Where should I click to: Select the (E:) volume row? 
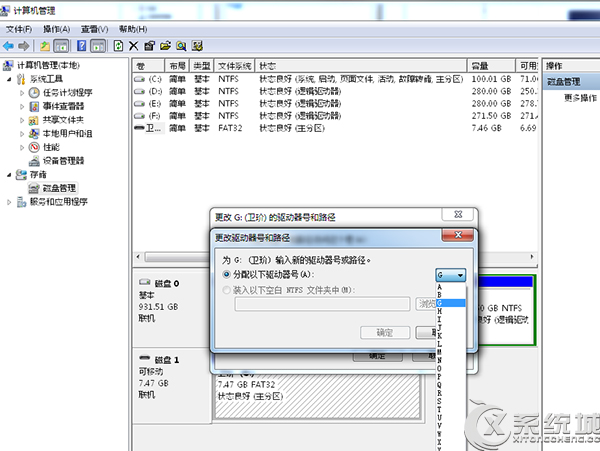click(335, 104)
